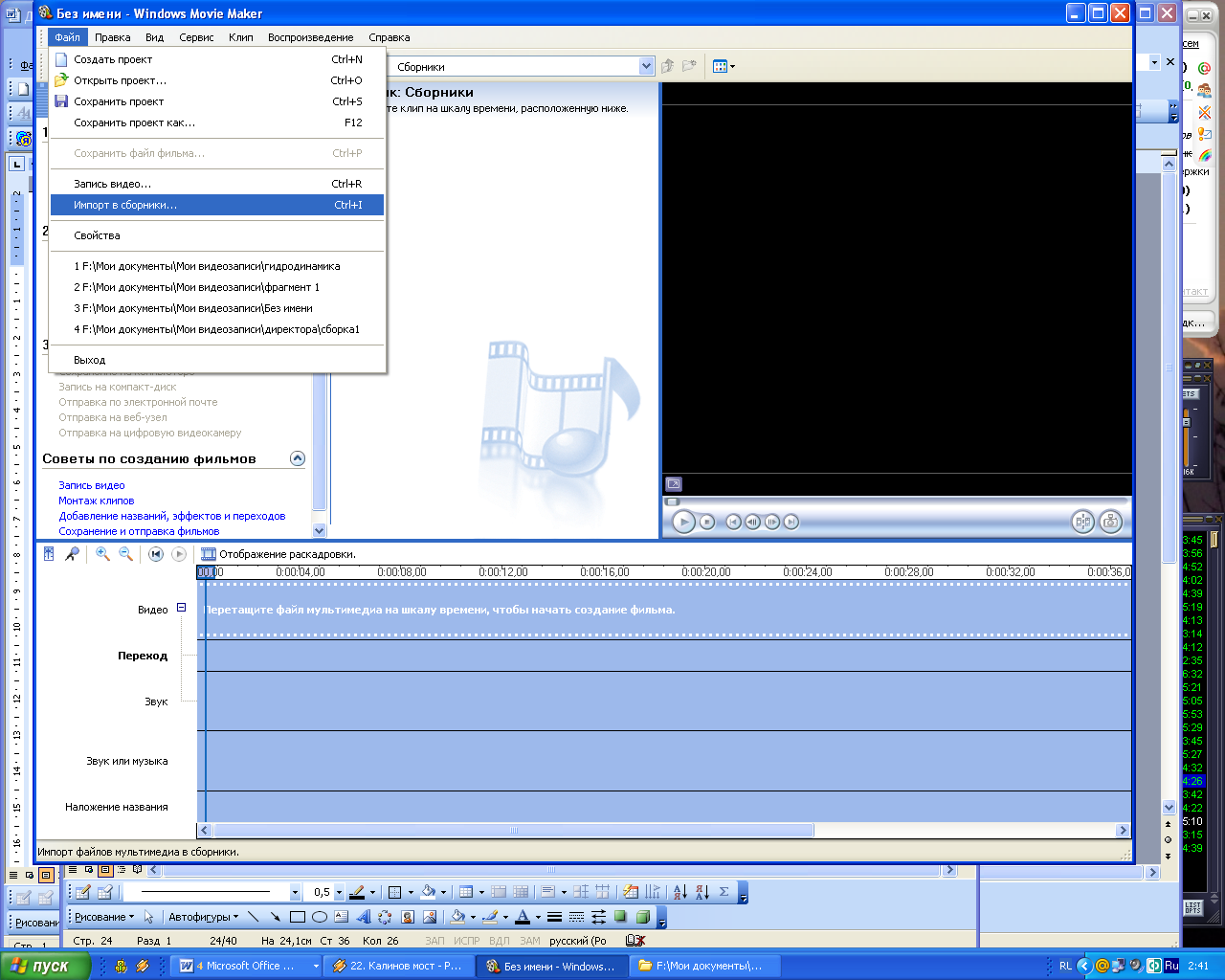
Task: Select 'Запись видео…' in the File menu
Action: coord(217,184)
